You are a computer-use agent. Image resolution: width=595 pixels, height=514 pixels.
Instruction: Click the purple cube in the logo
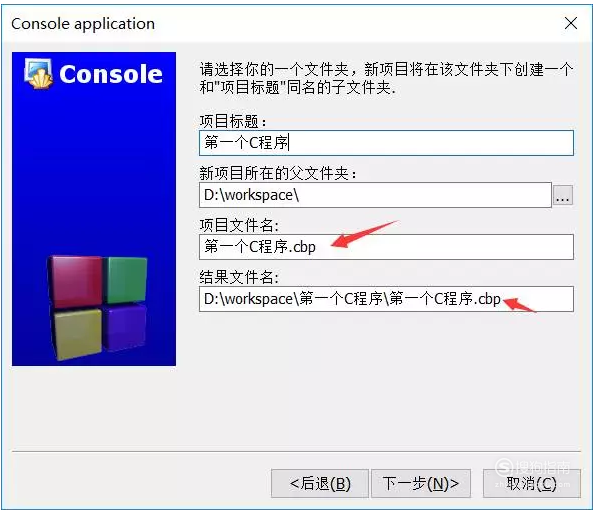pos(126,327)
